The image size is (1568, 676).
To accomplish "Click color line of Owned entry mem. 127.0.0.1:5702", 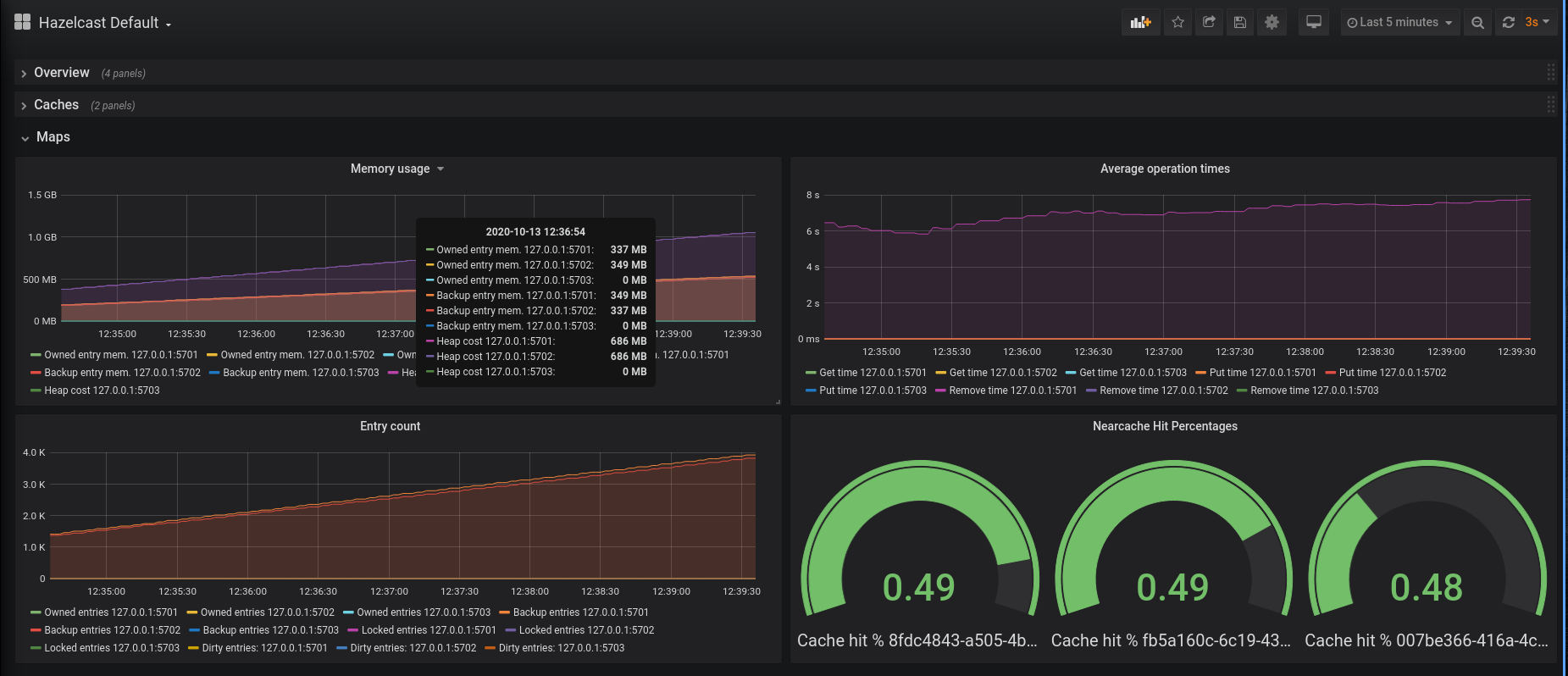I will pos(213,355).
